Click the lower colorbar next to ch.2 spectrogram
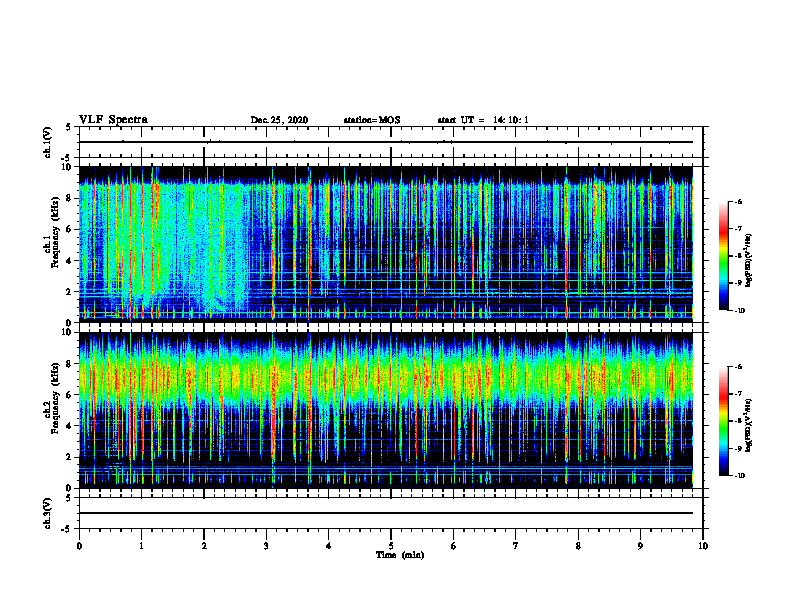The width and height of the screenshot is (792, 612). point(724,421)
